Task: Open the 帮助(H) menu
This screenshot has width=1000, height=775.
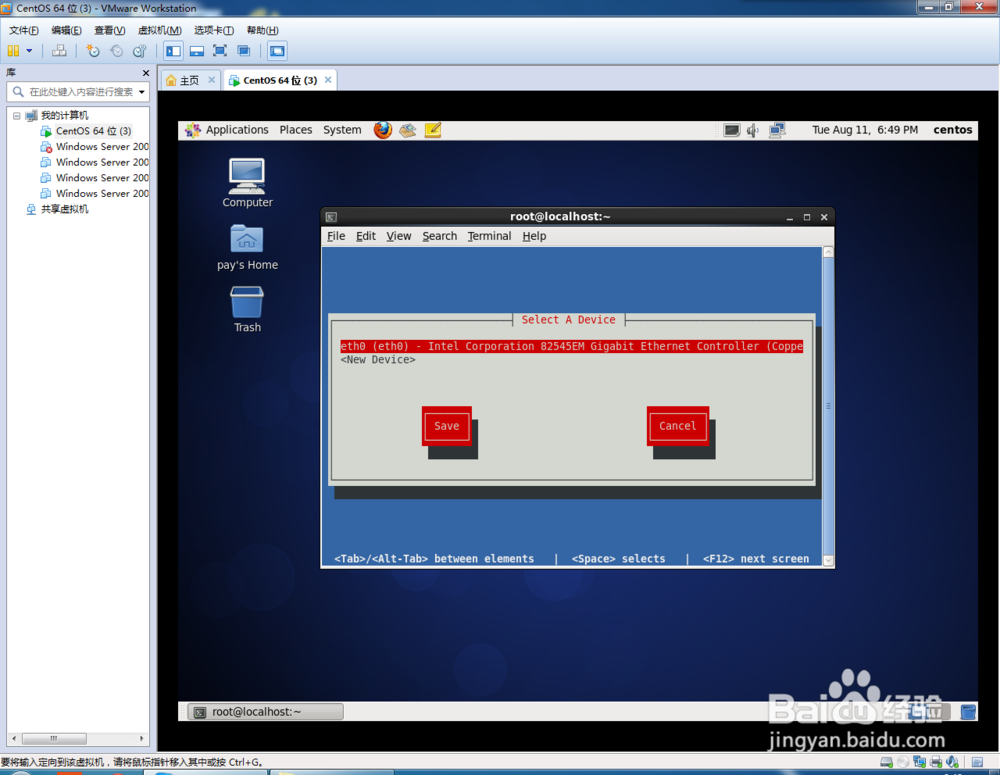Action: point(262,30)
